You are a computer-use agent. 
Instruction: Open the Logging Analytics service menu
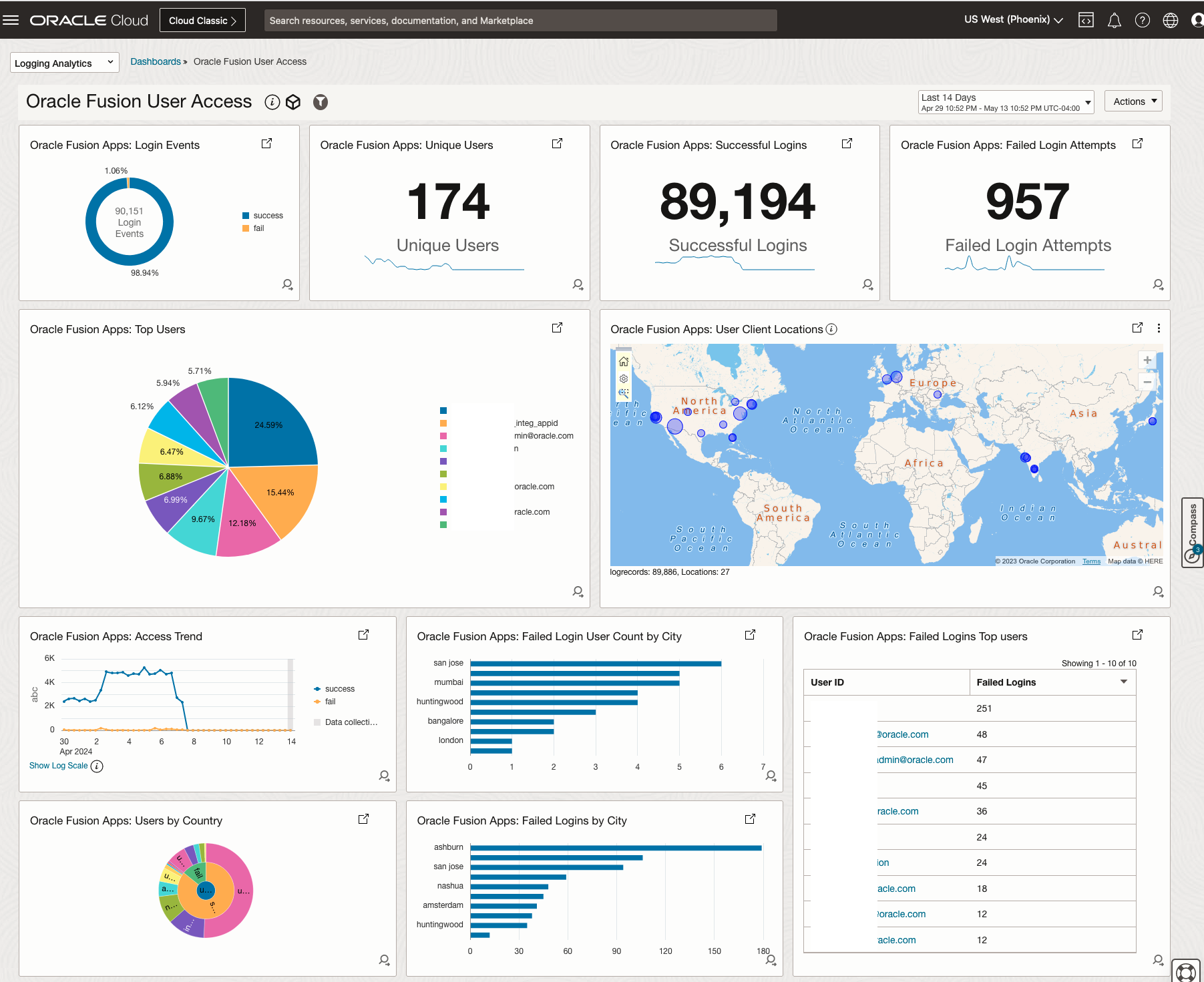coord(64,62)
